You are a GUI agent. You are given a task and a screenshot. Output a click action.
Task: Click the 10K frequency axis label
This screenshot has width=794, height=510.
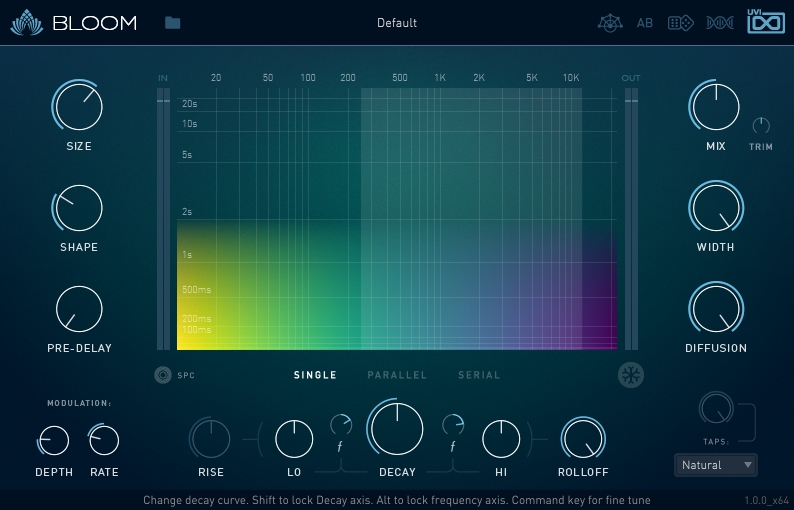click(x=571, y=77)
